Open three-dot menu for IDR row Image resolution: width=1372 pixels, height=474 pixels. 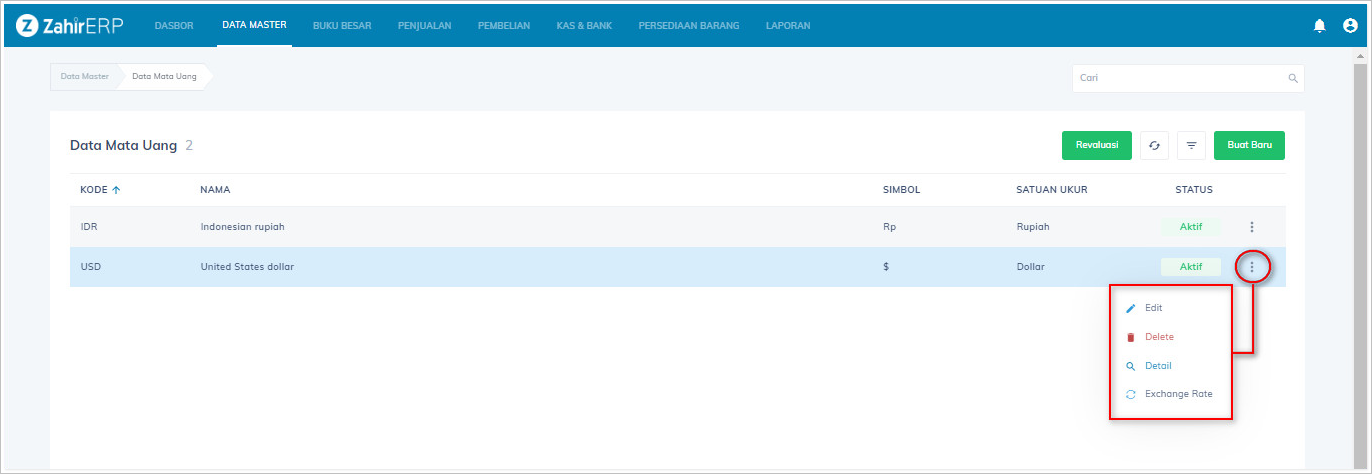coord(1251,227)
